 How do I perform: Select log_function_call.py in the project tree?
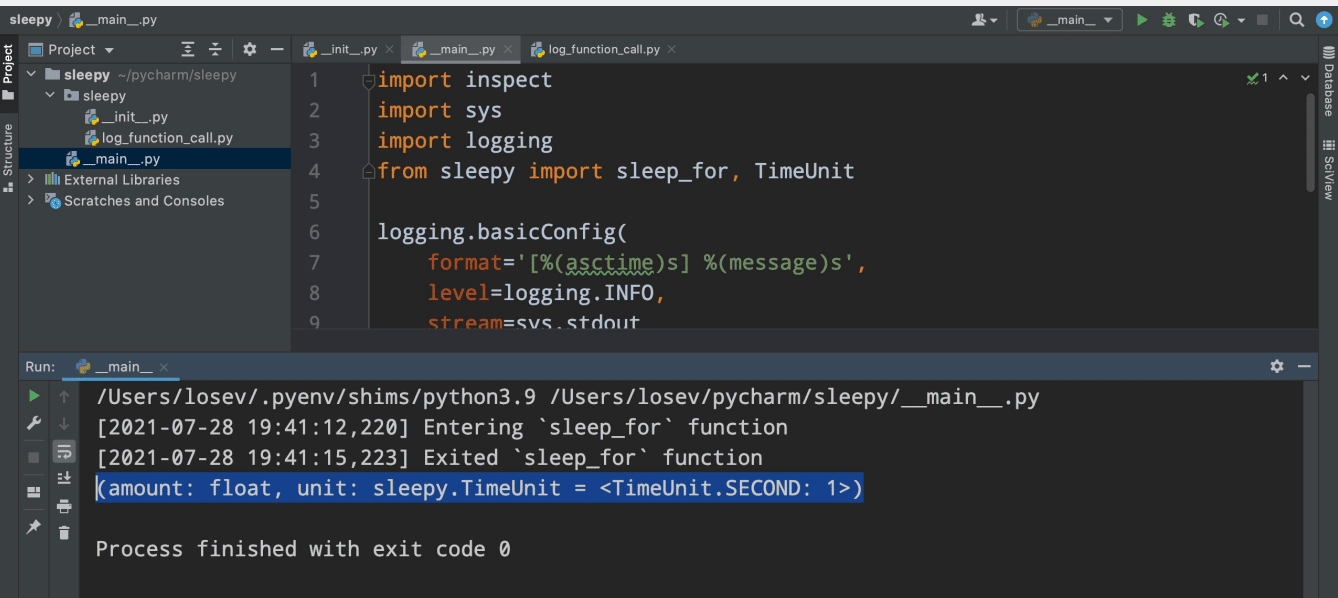[166, 138]
